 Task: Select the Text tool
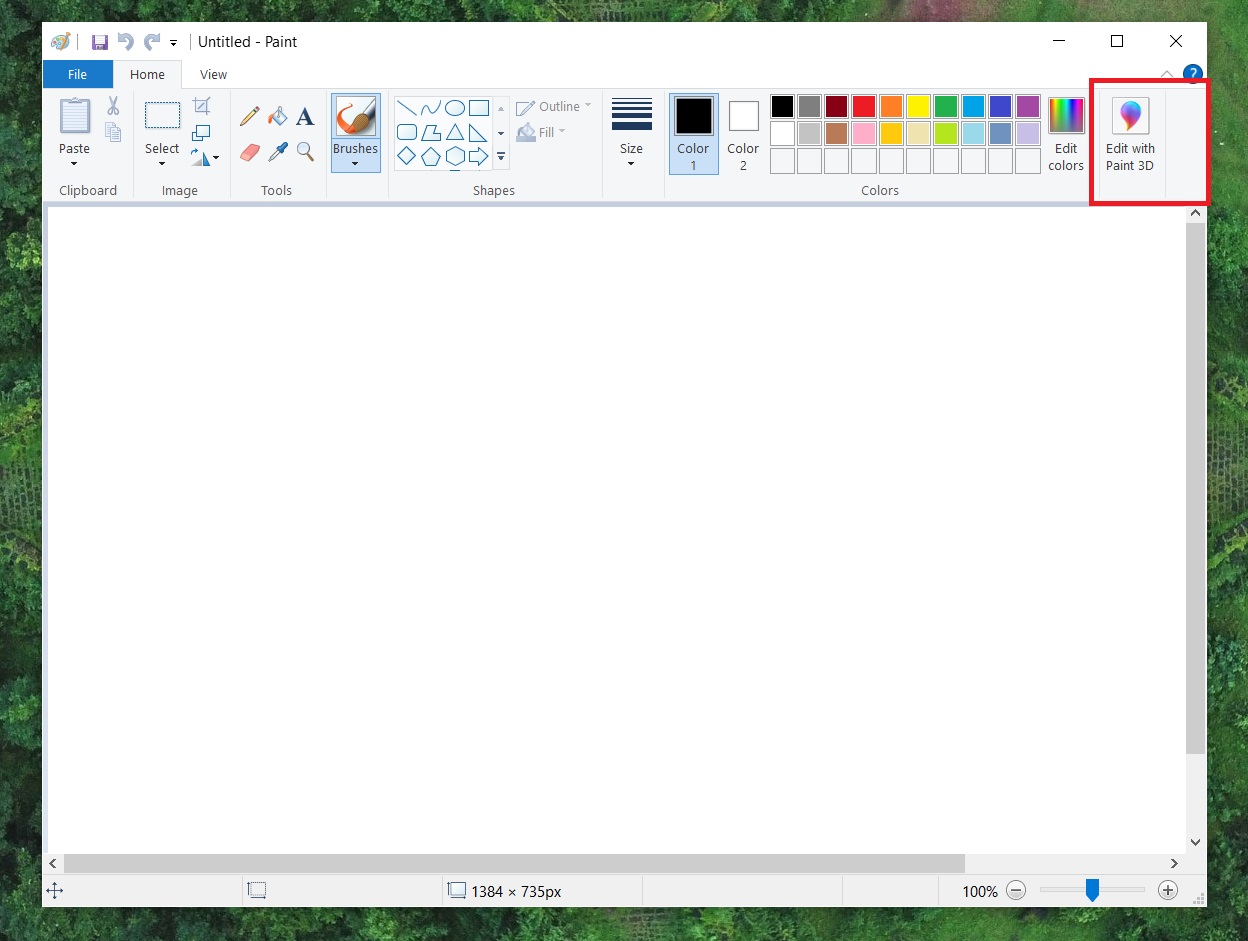point(305,115)
